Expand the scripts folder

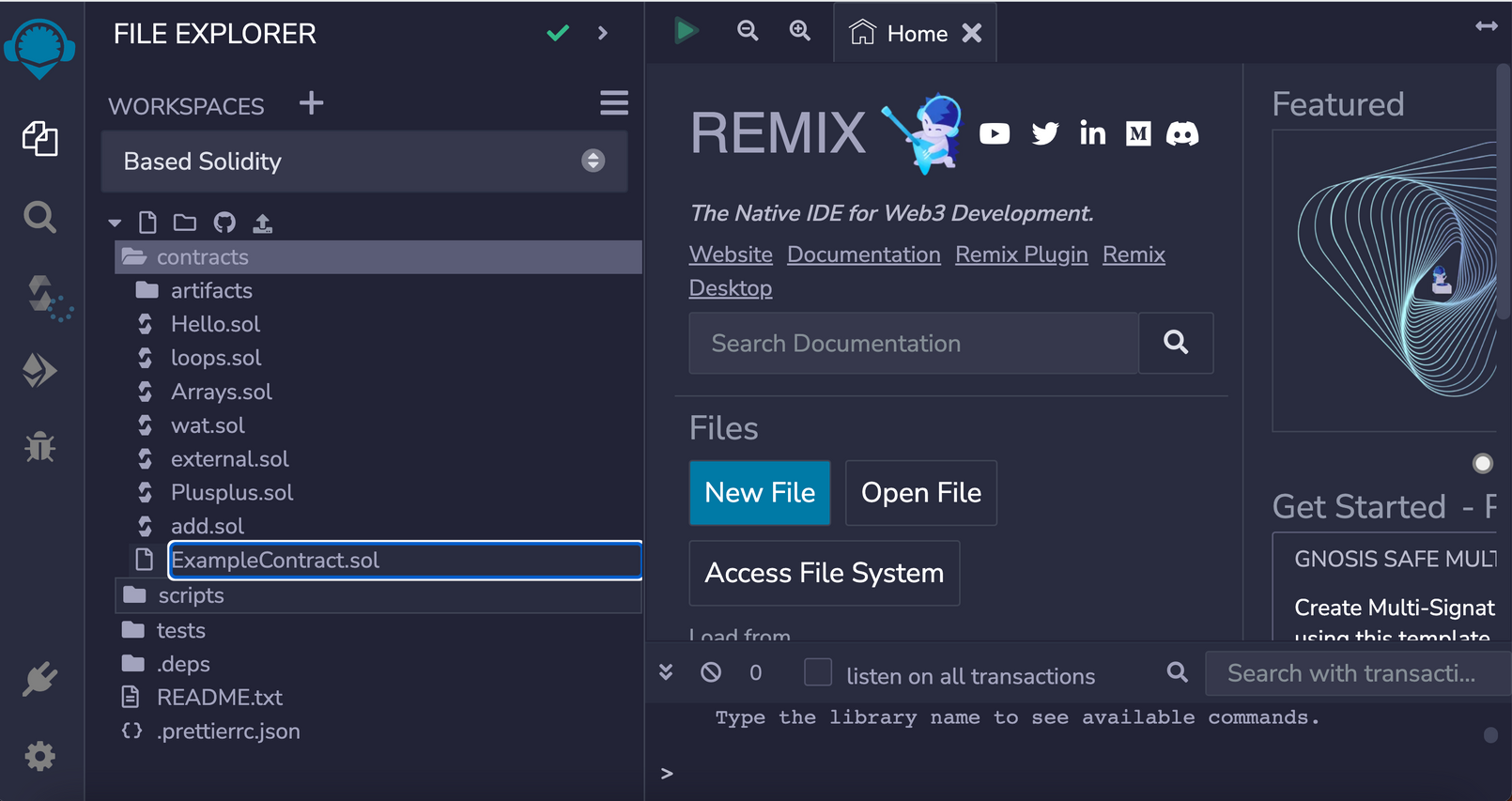pos(378,596)
